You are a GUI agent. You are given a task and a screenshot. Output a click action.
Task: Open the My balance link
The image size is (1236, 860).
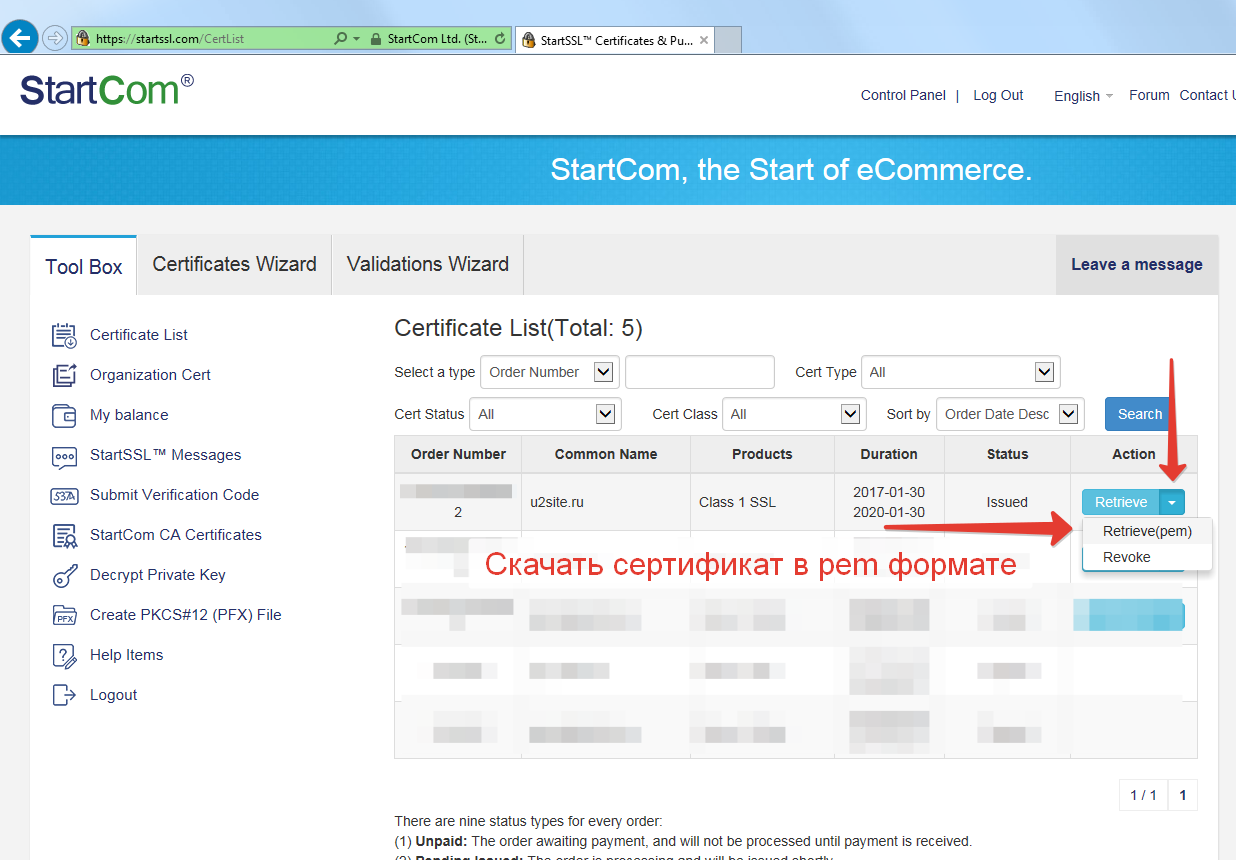(129, 415)
